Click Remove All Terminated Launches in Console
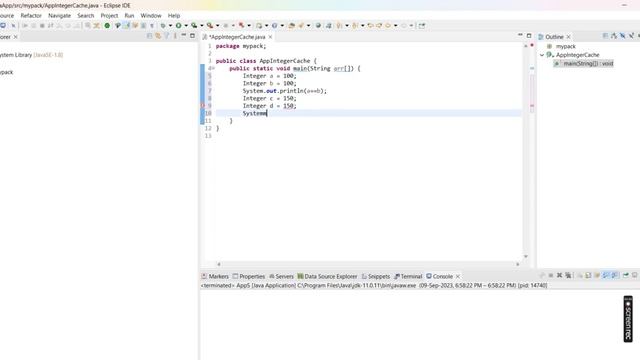The image size is (640, 360). pyautogui.click(x=568, y=276)
